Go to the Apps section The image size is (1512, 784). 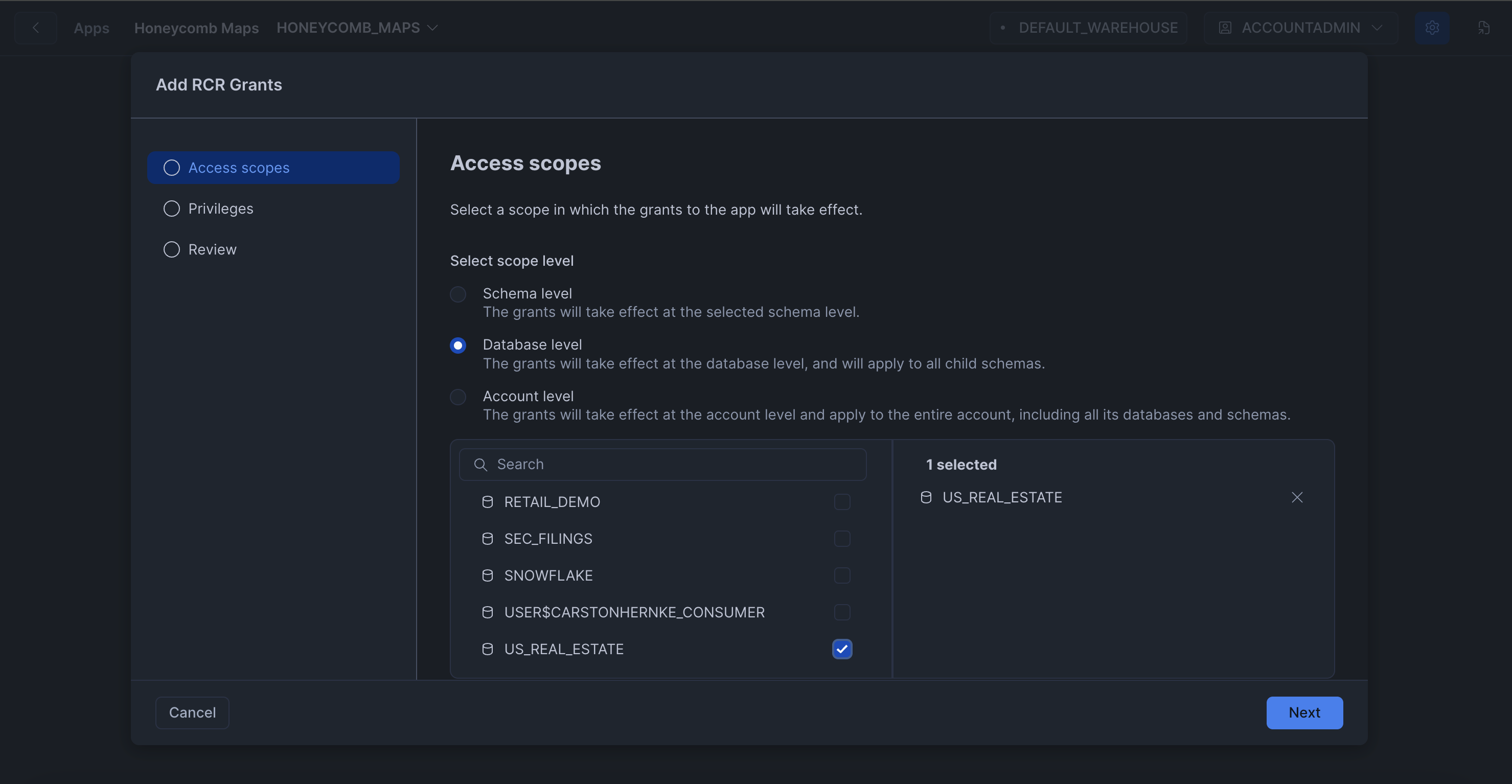(x=91, y=28)
